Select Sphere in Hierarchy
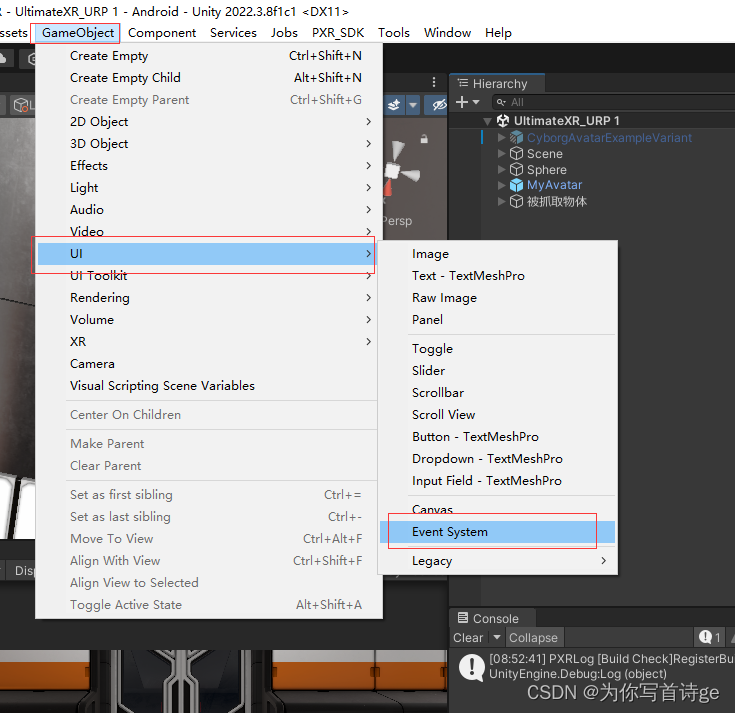The width and height of the screenshot is (735, 713). (x=547, y=170)
